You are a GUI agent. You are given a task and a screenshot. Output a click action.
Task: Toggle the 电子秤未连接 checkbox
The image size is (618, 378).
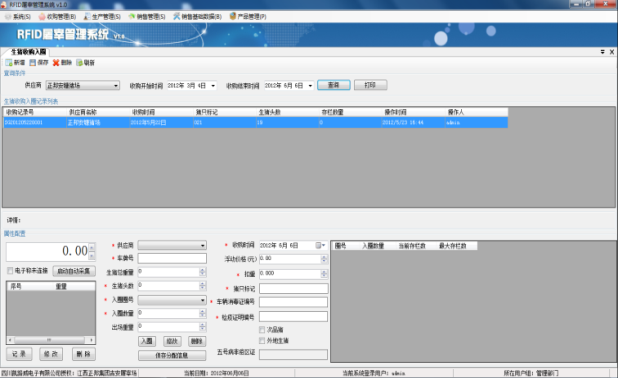10,271
